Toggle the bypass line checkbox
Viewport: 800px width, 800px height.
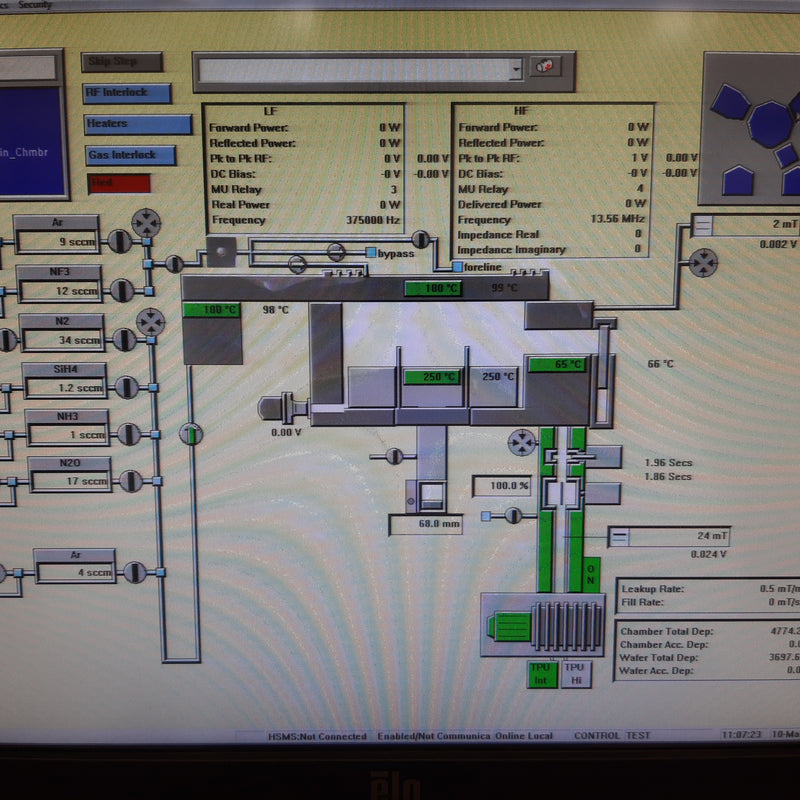pos(372,253)
